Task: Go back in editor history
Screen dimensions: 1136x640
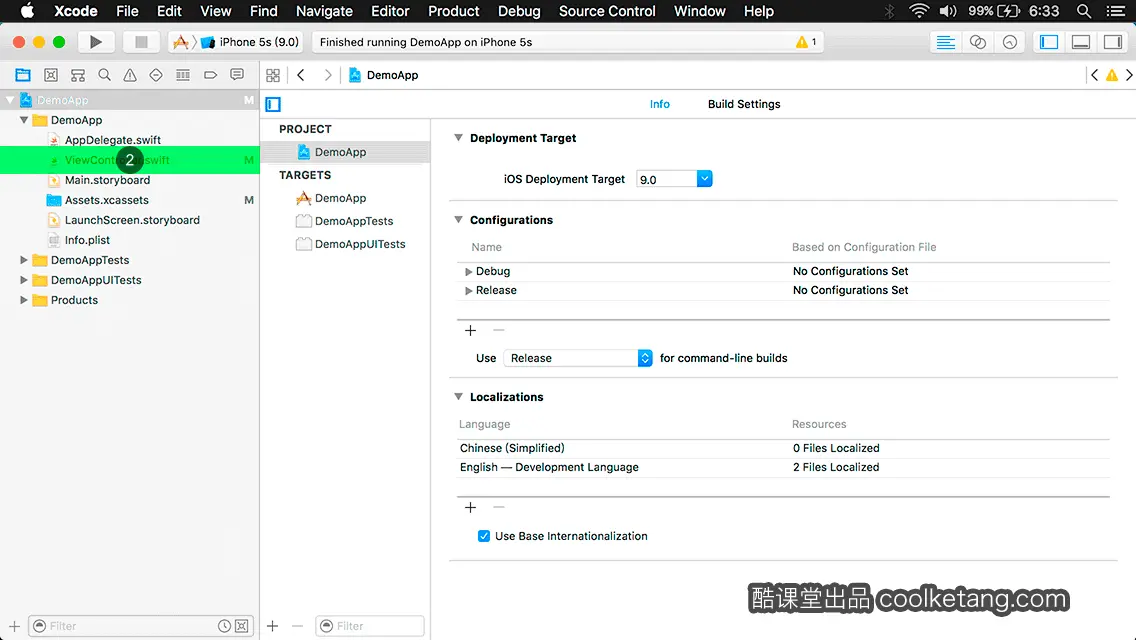Action: [x=301, y=75]
